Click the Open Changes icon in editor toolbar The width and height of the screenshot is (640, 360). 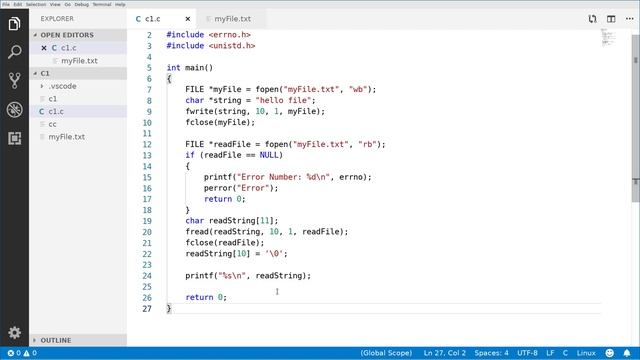(592, 19)
